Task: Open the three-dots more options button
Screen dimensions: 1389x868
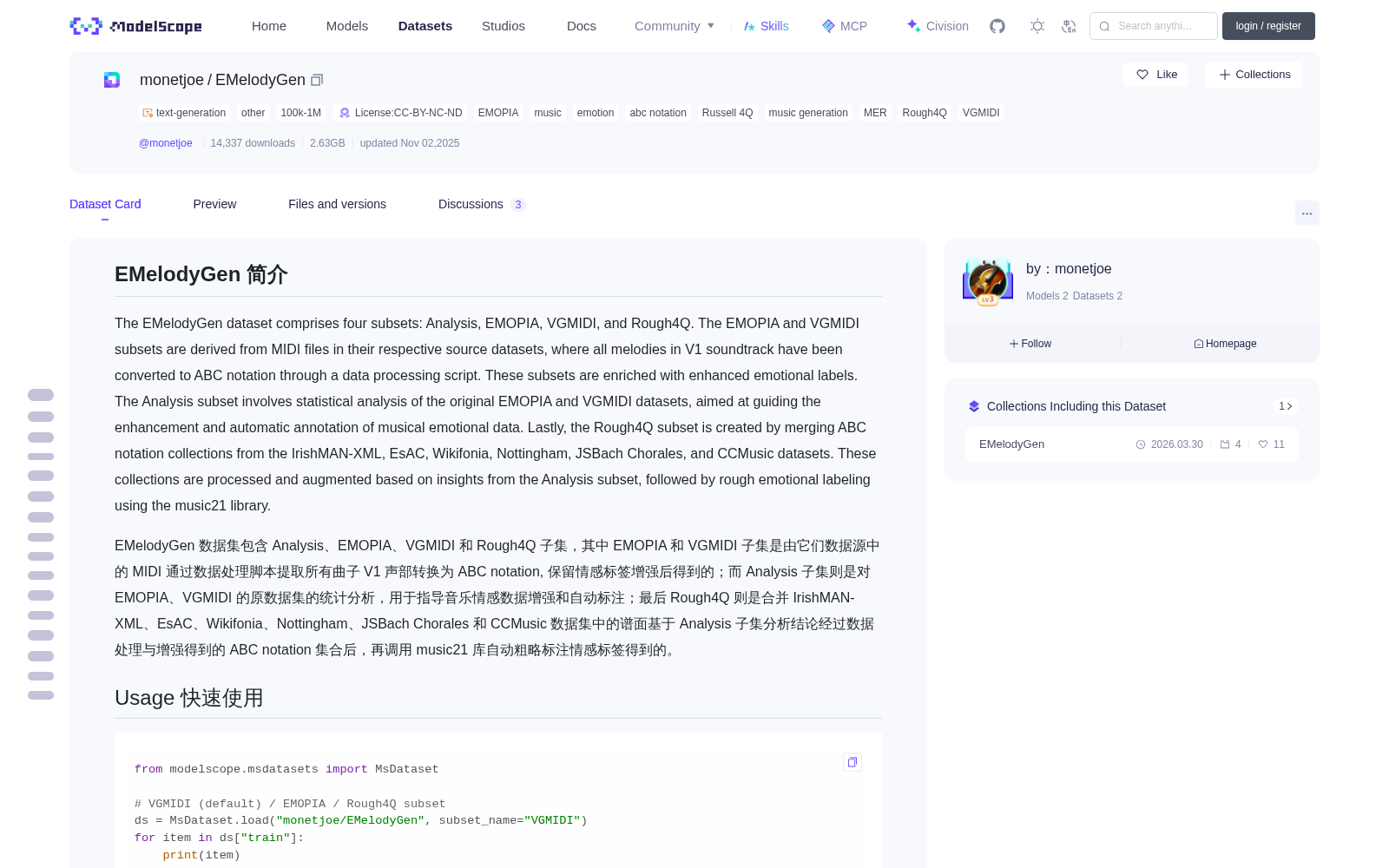Action: pos(1307,213)
